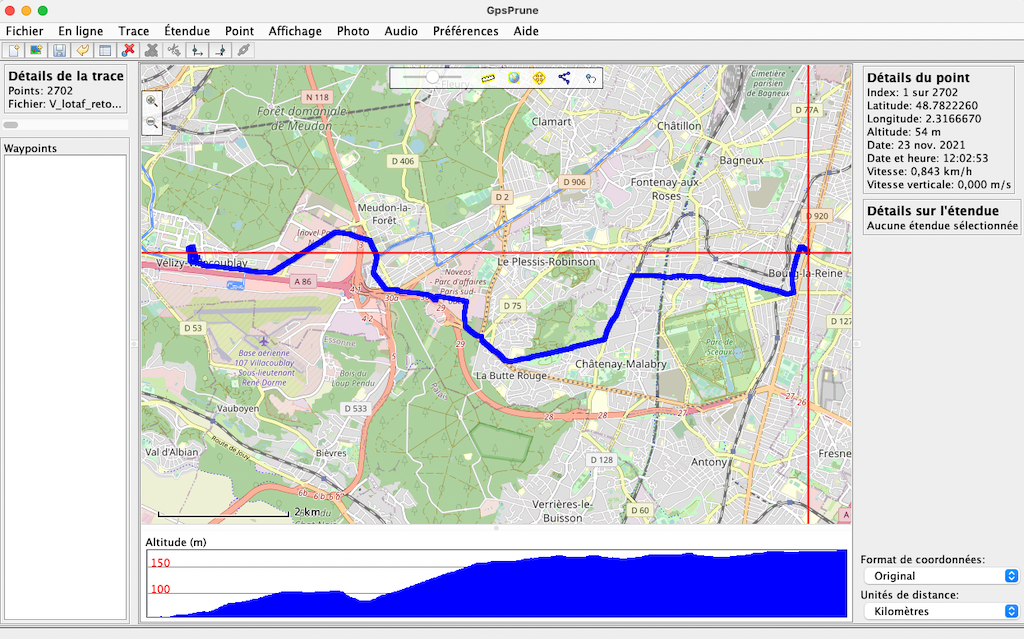
Task: Click the Détails du point heading
Action: [x=918, y=77]
